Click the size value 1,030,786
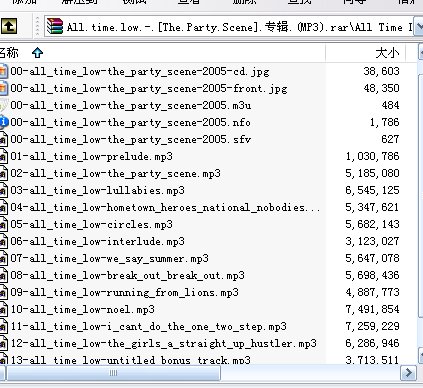Viewport: 423px width, 388px height. point(372,156)
